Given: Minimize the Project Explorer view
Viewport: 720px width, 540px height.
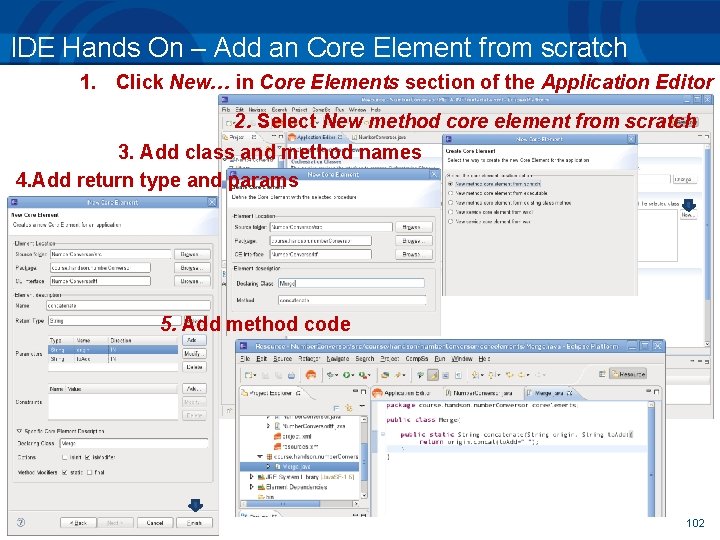Looking at the screenshot, I should (x=355, y=392).
